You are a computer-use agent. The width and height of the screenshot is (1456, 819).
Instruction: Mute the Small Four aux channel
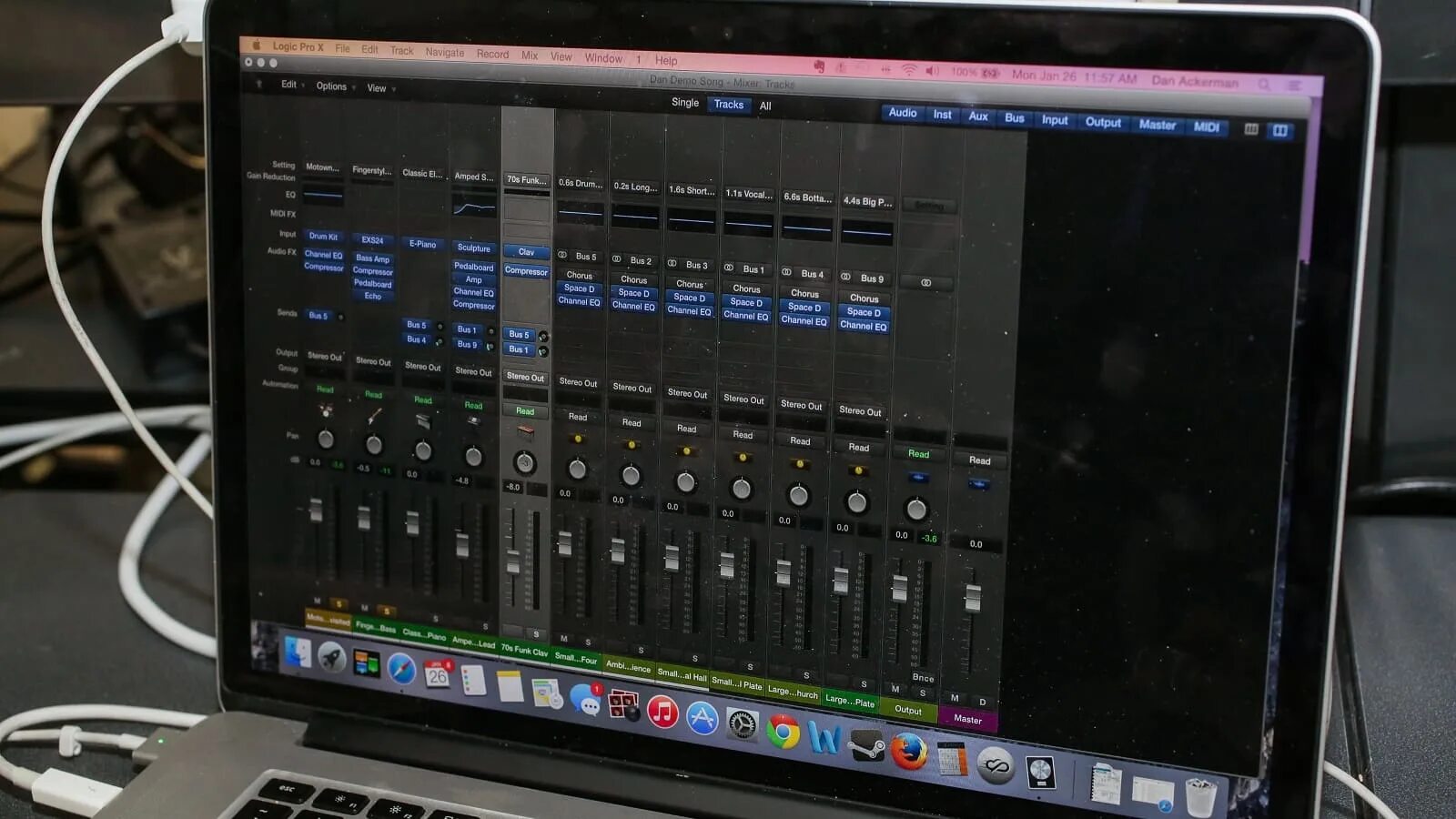click(564, 638)
